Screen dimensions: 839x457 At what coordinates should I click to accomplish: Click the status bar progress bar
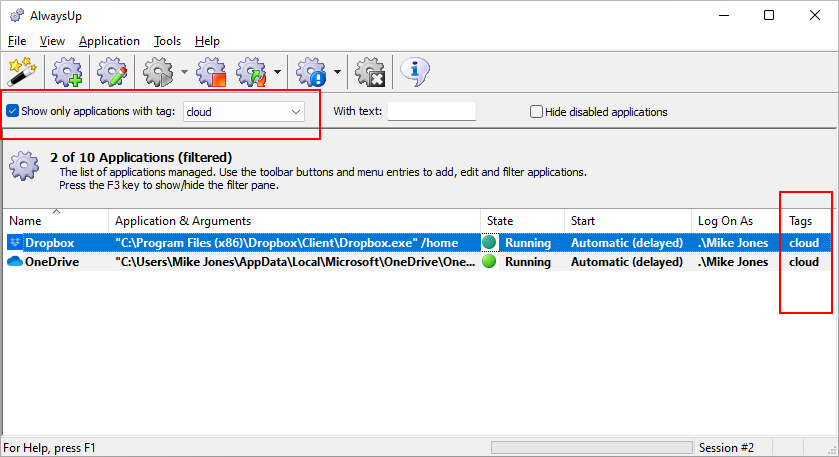point(592,447)
